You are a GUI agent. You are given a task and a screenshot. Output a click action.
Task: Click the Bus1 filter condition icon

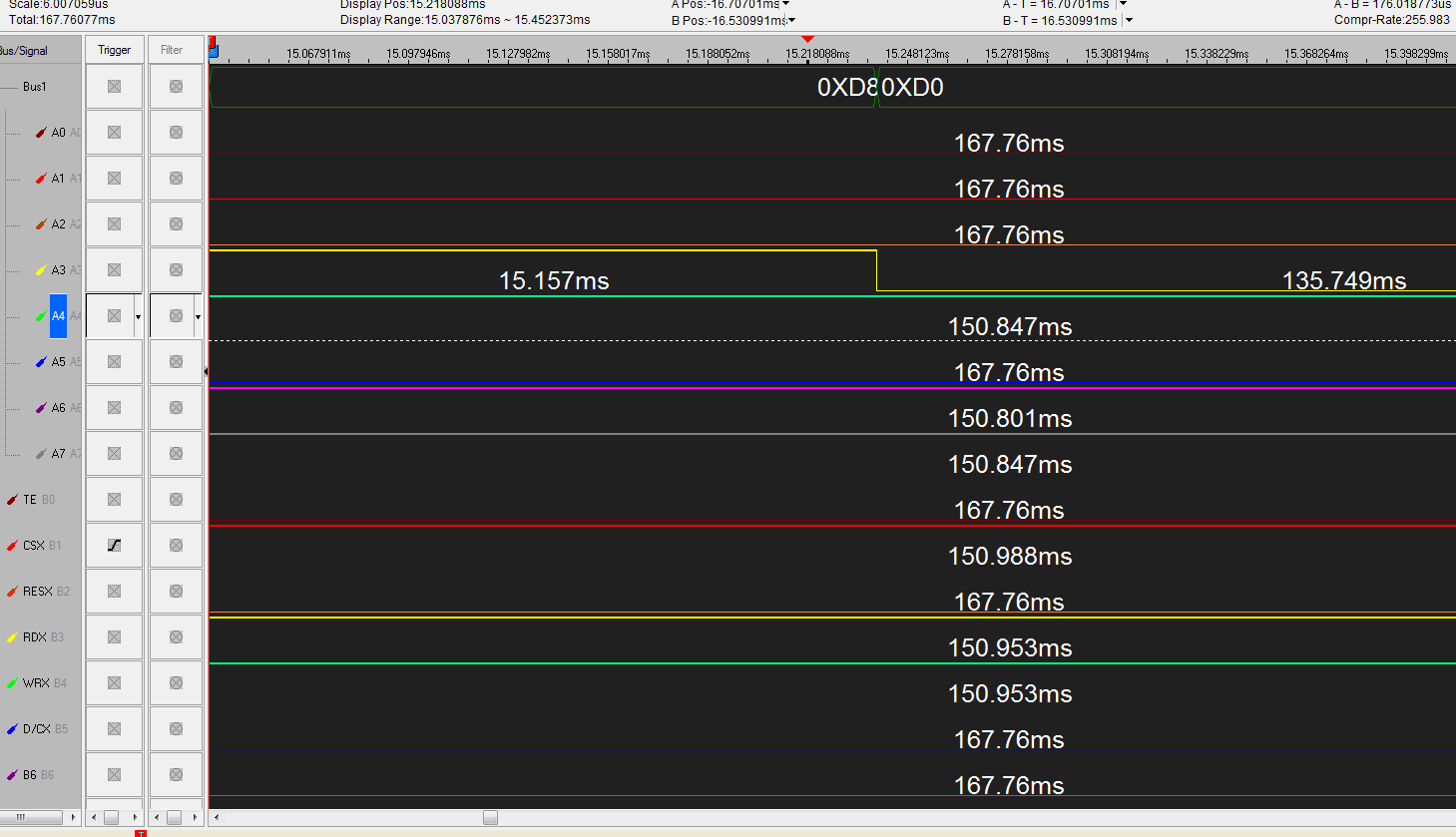point(176,87)
